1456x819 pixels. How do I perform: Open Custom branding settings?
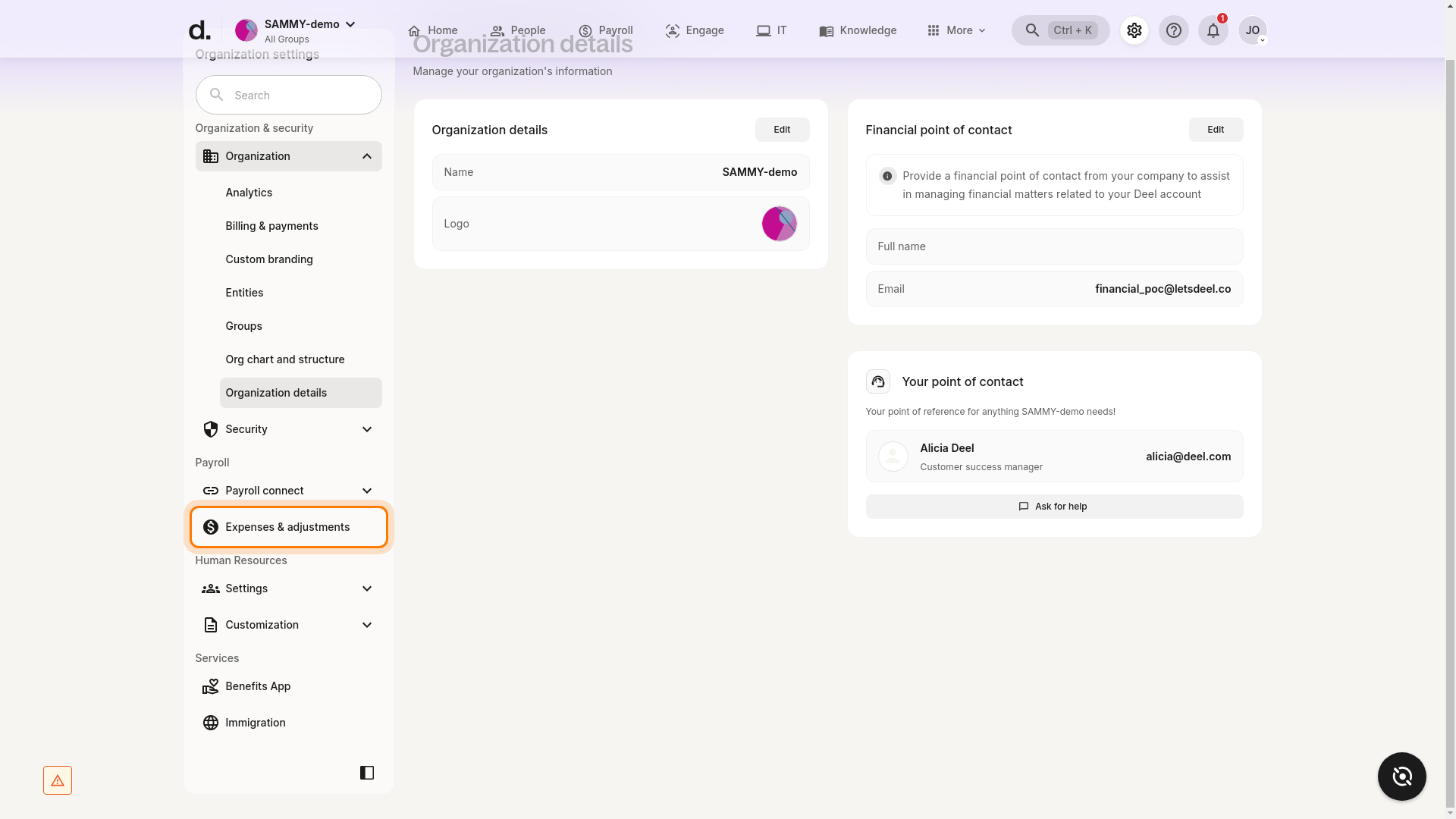(269, 259)
